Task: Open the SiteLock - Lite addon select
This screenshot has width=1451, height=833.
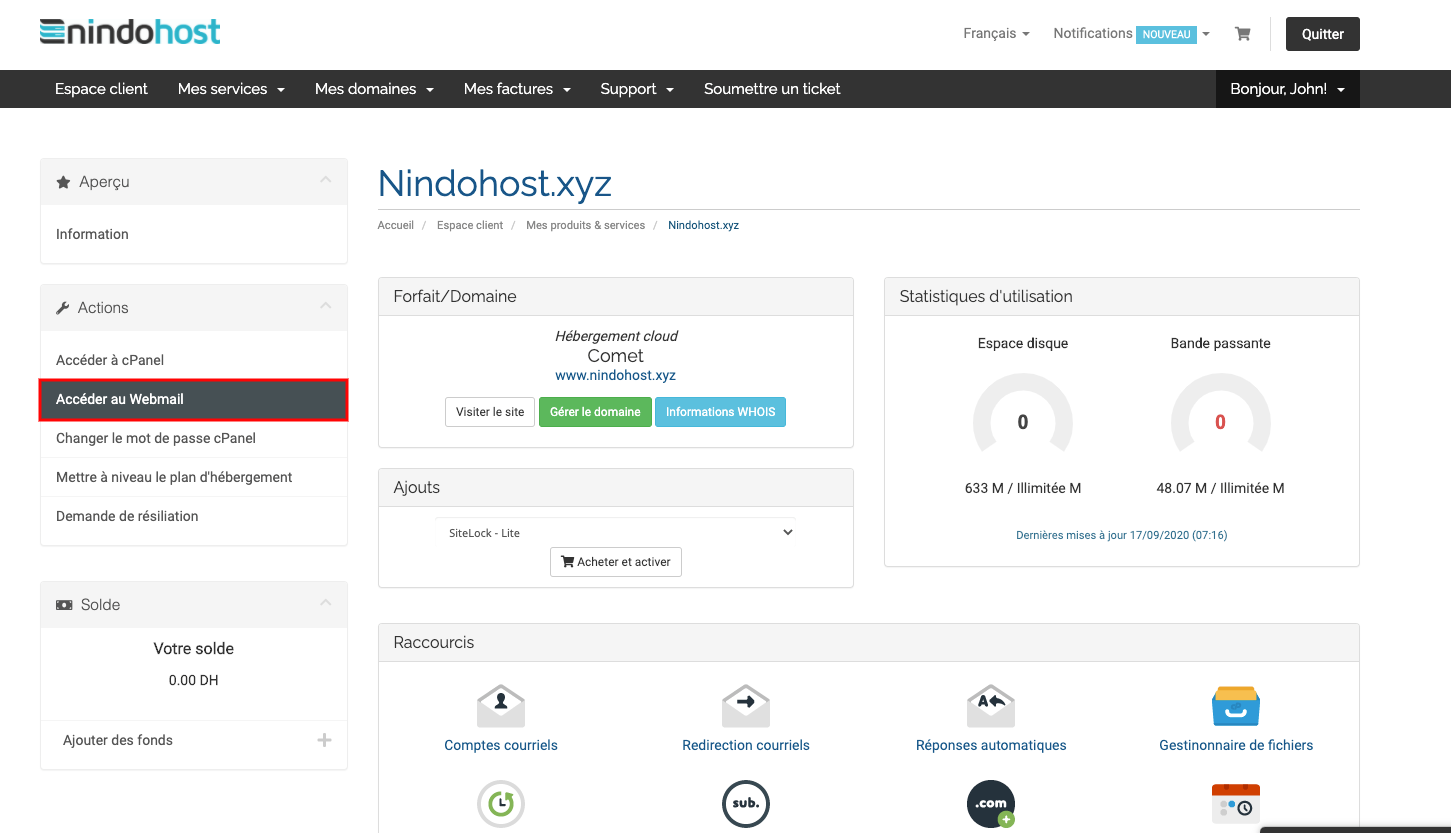Action: coord(616,533)
